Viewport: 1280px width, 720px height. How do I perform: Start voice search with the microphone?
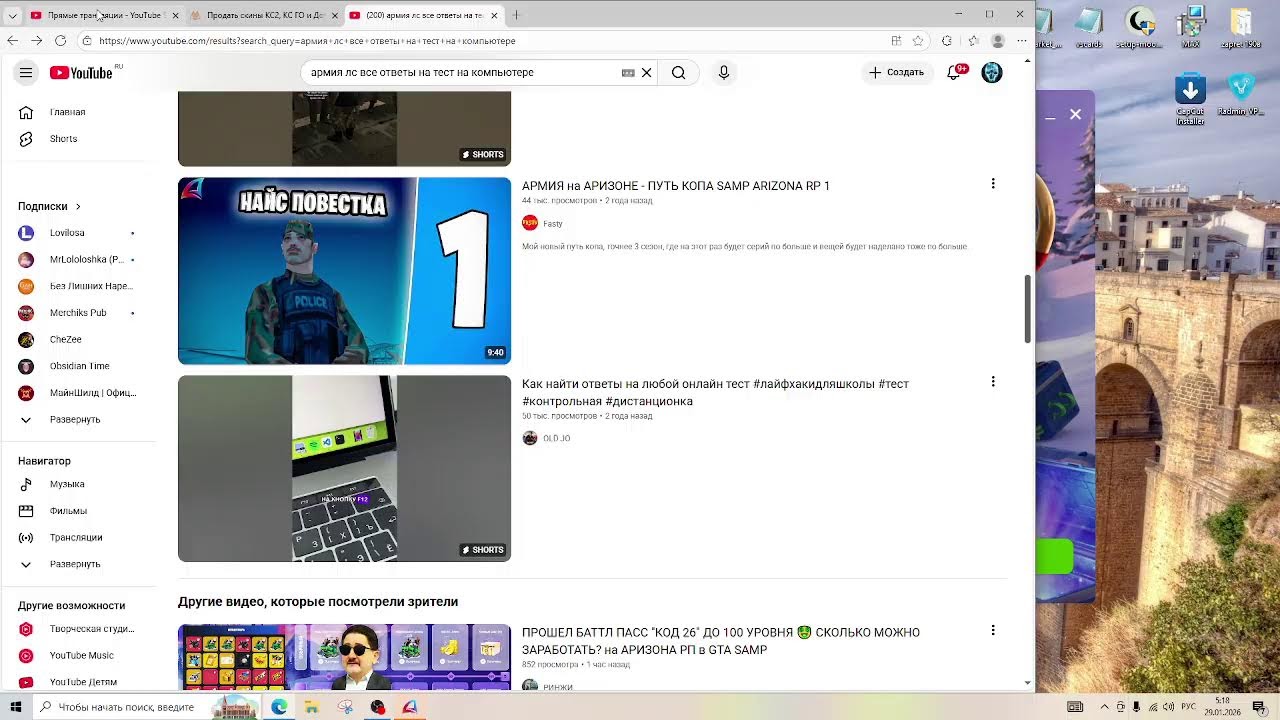(724, 72)
